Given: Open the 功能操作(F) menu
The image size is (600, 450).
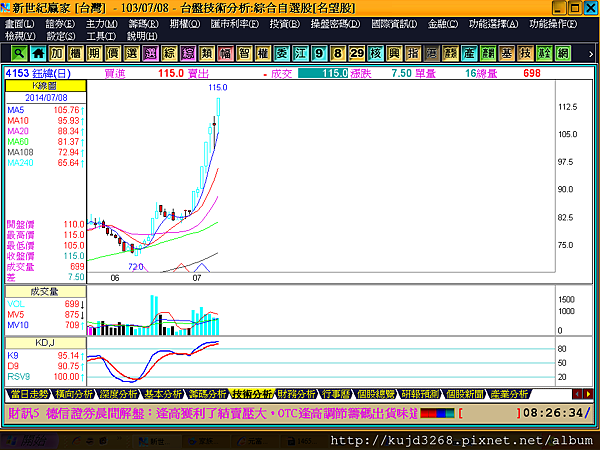Looking at the screenshot, I should tap(553, 24).
